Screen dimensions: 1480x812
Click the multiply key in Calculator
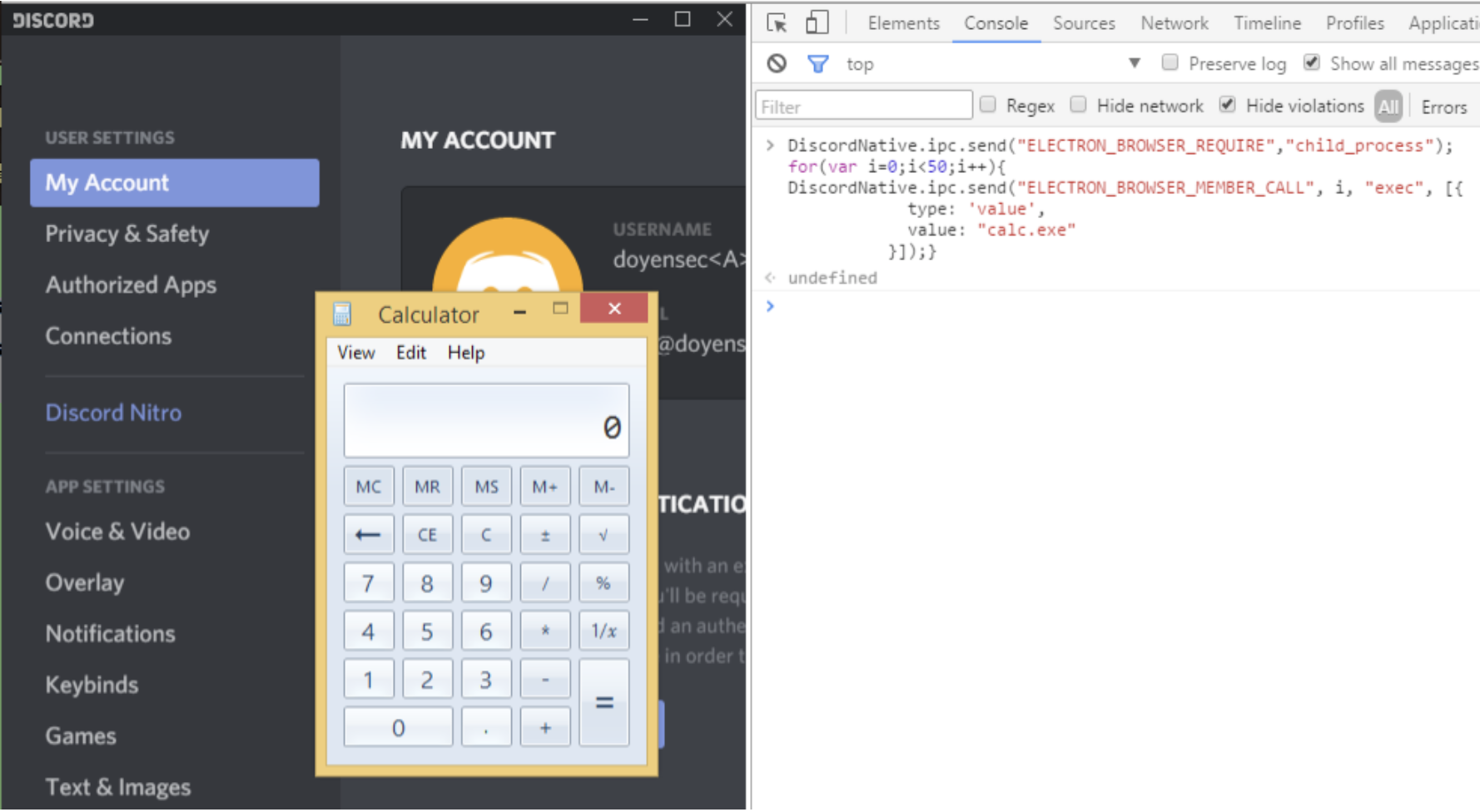click(x=545, y=631)
